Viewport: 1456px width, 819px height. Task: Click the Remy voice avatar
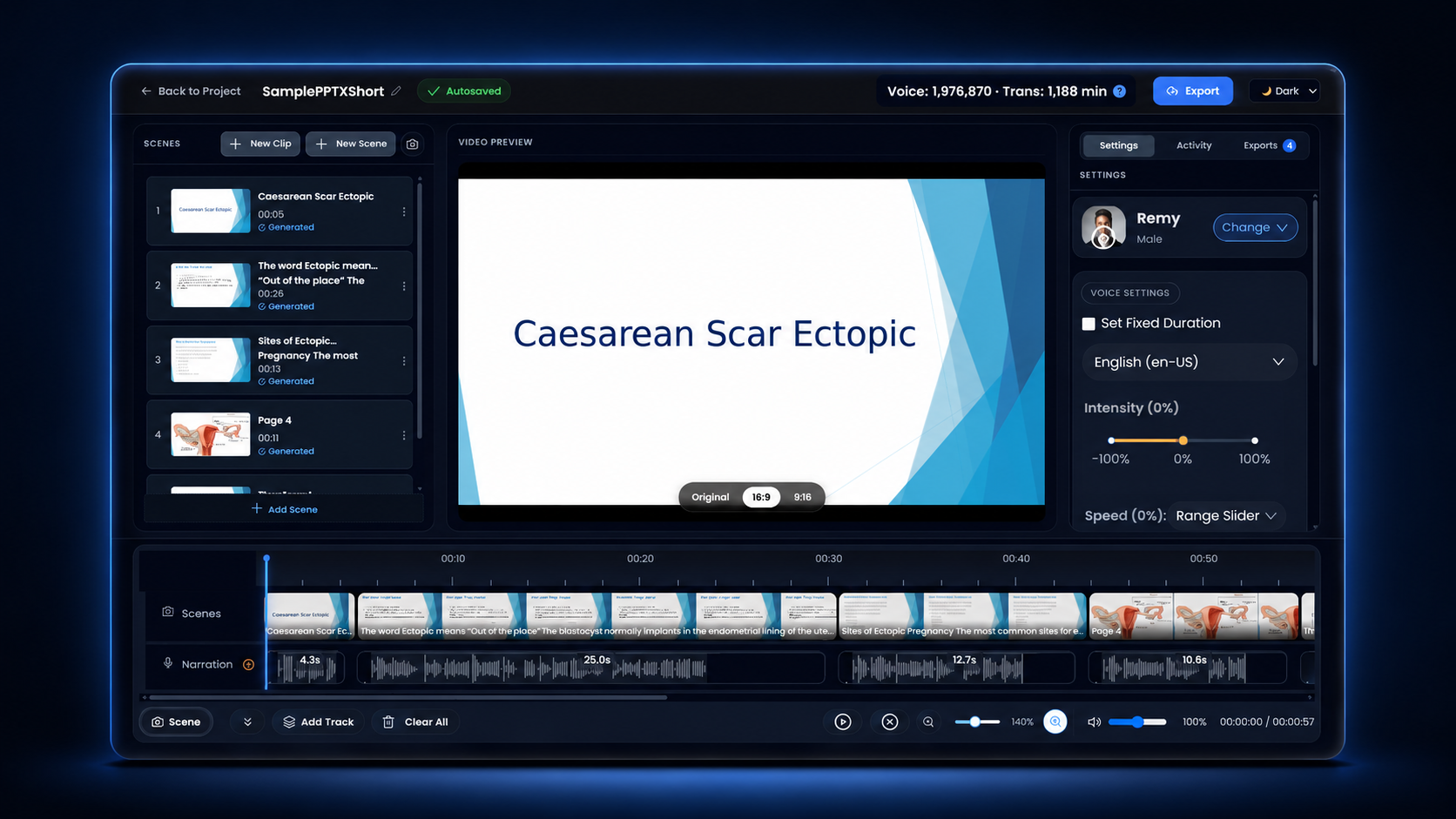click(x=1103, y=227)
